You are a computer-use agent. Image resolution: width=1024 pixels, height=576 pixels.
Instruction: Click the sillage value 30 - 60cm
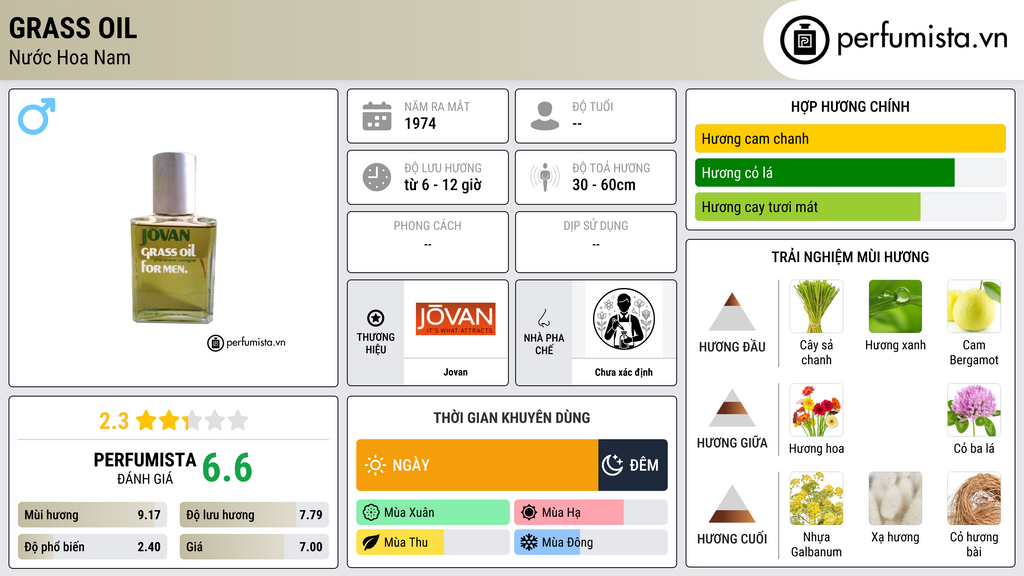604,185
